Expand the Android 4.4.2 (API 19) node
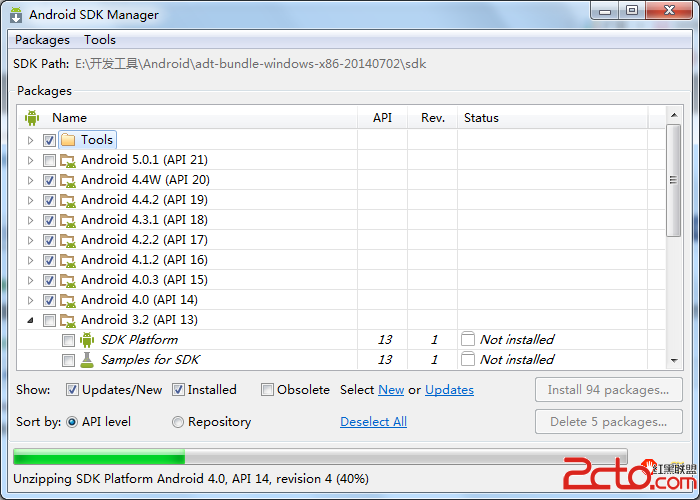Image resolution: width=700 pixels, height=500 pixels. coord(30,200)
